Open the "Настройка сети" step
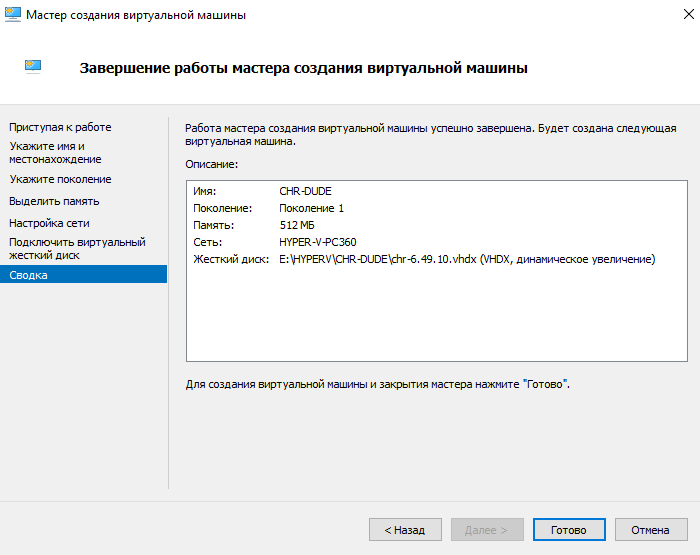The image size is (700, 555). [x=50, y=223]
